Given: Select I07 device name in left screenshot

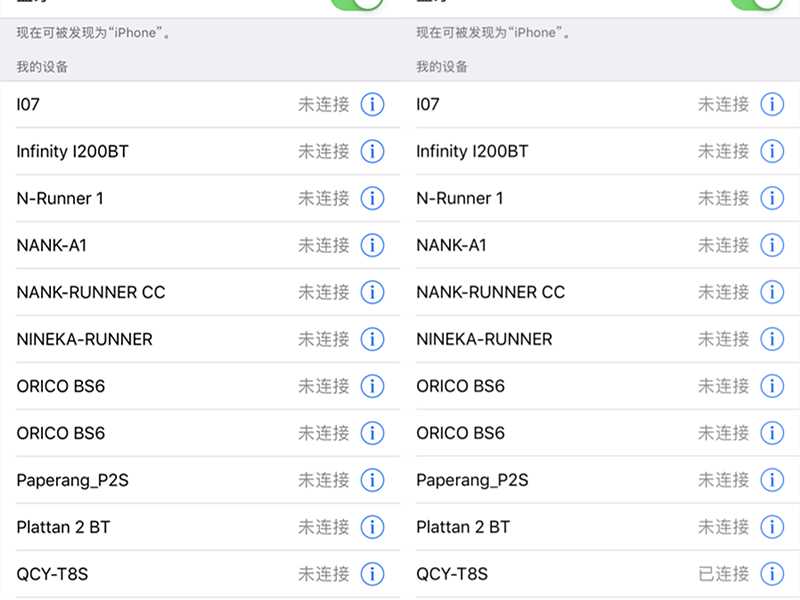Looking at the screenshot, I should 28,105.
